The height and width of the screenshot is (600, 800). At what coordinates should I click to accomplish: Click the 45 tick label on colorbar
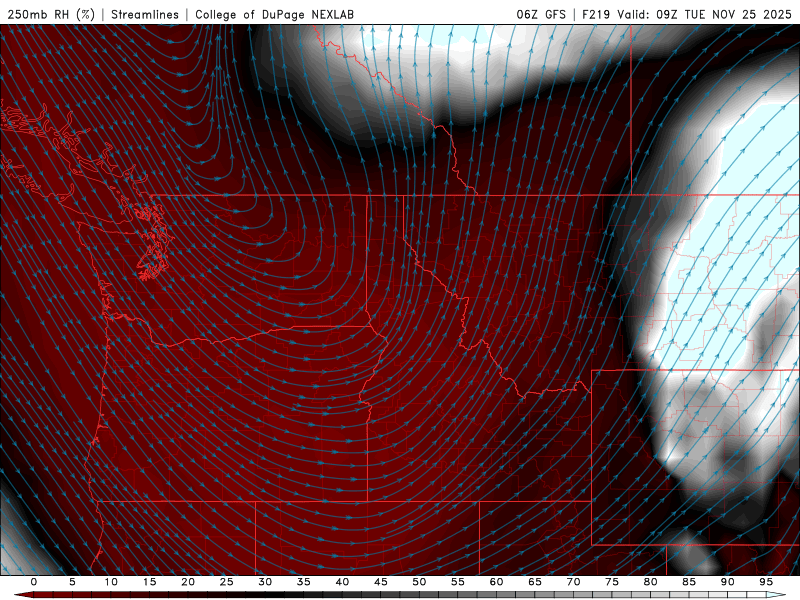click(380, 582)
